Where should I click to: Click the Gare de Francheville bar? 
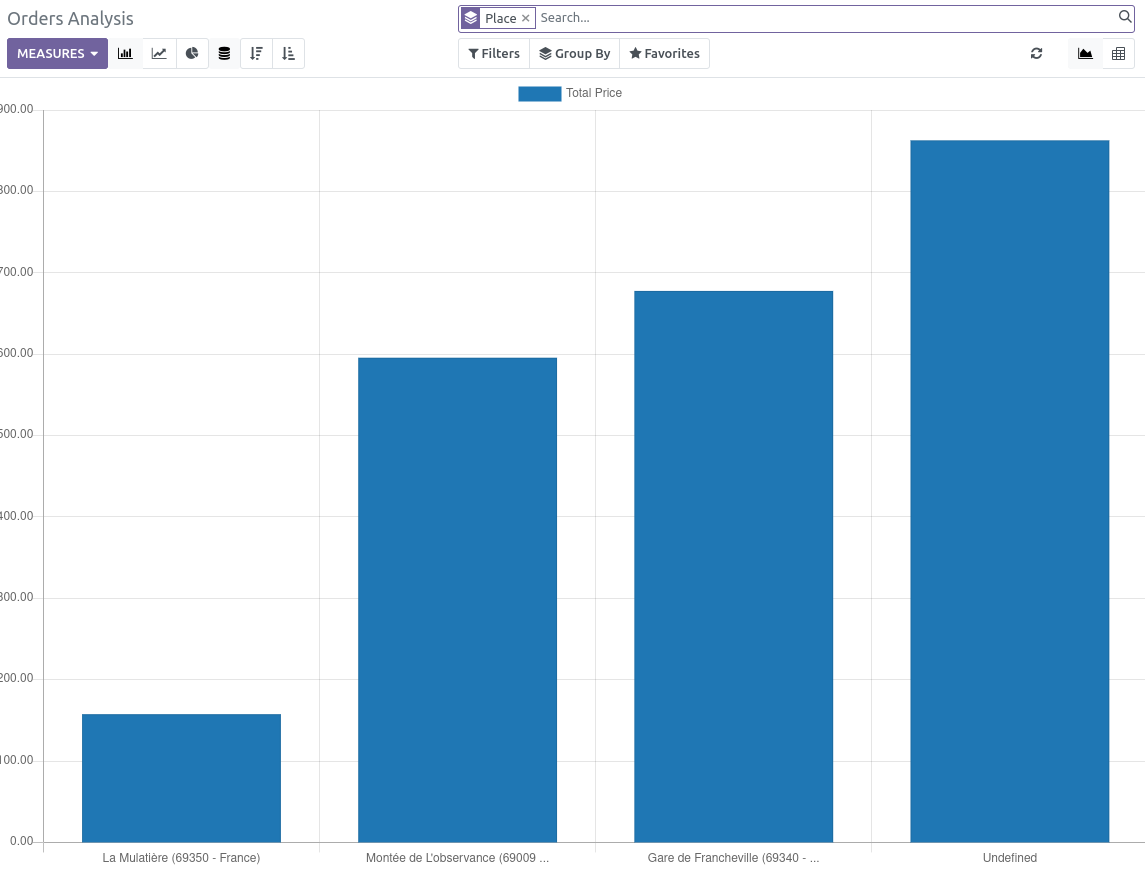733,567
